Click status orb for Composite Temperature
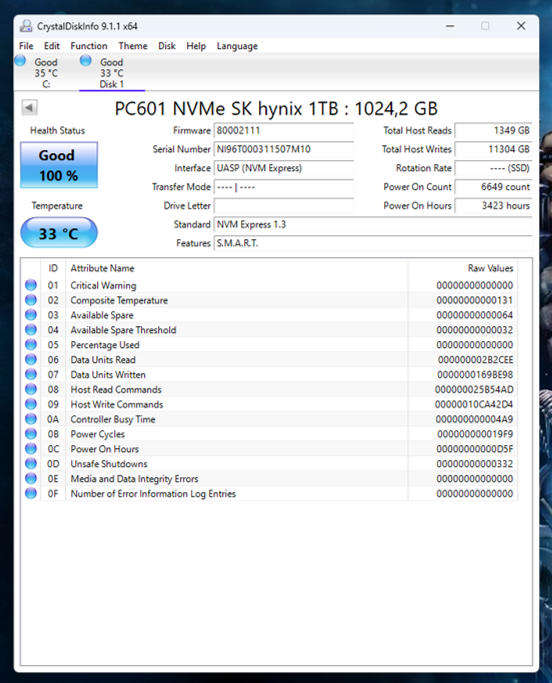Image resolution: width=552 pixels, height=683 pixels. [x=31, y=300]
